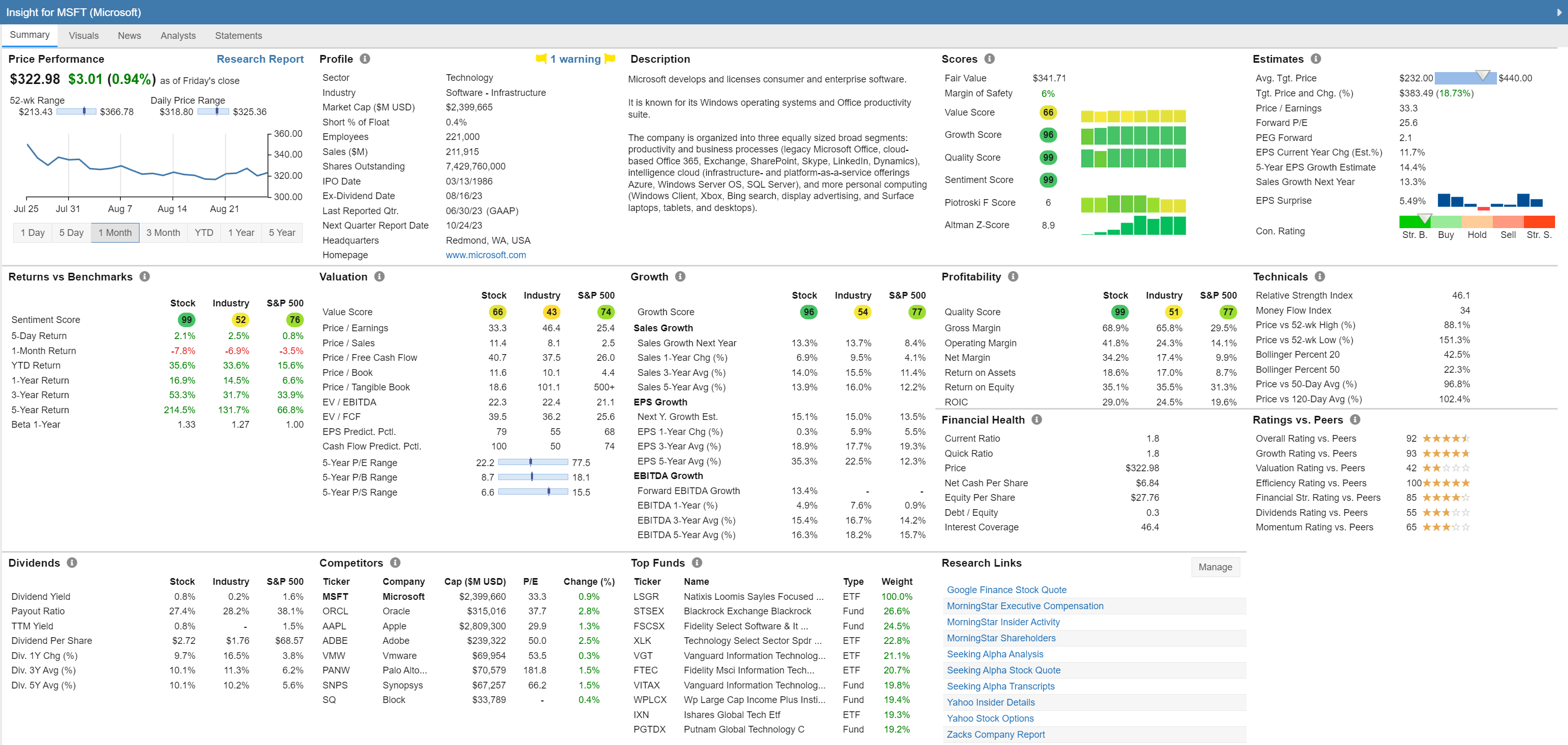This screenshot has height=745, width=1568.
Task: Click the Manage button in Research Links
Action: 1214,567
